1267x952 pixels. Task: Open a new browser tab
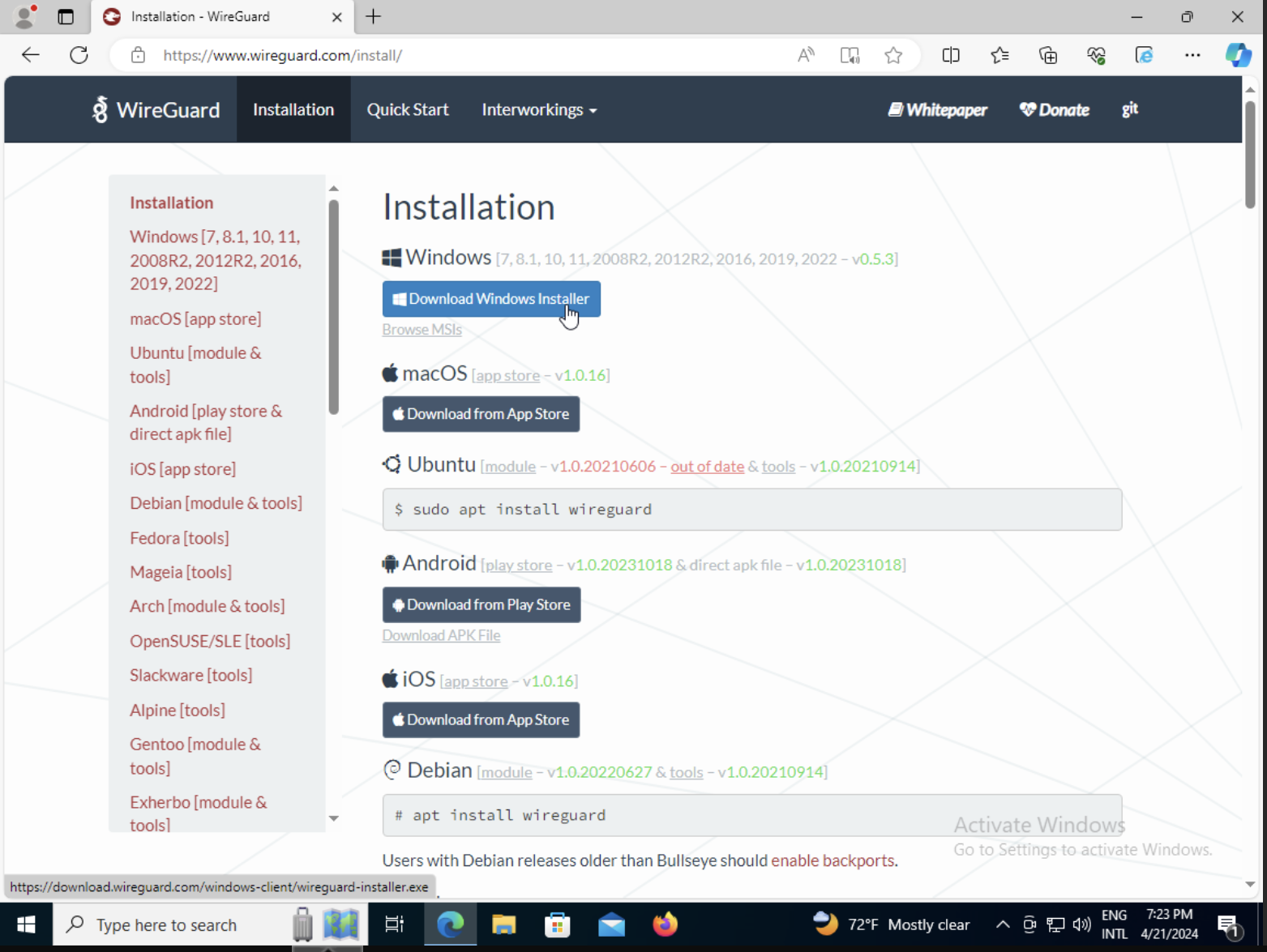click(x=373, y=16)
